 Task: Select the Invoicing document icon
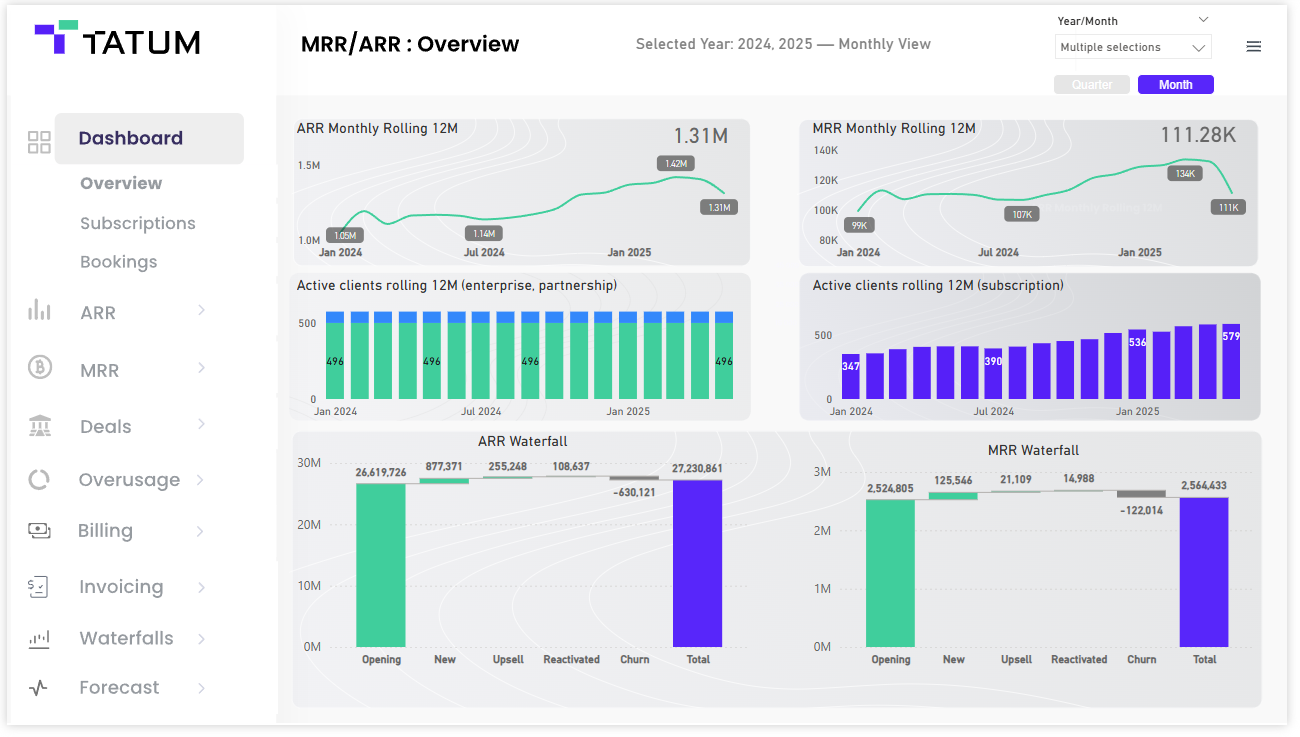40,587
